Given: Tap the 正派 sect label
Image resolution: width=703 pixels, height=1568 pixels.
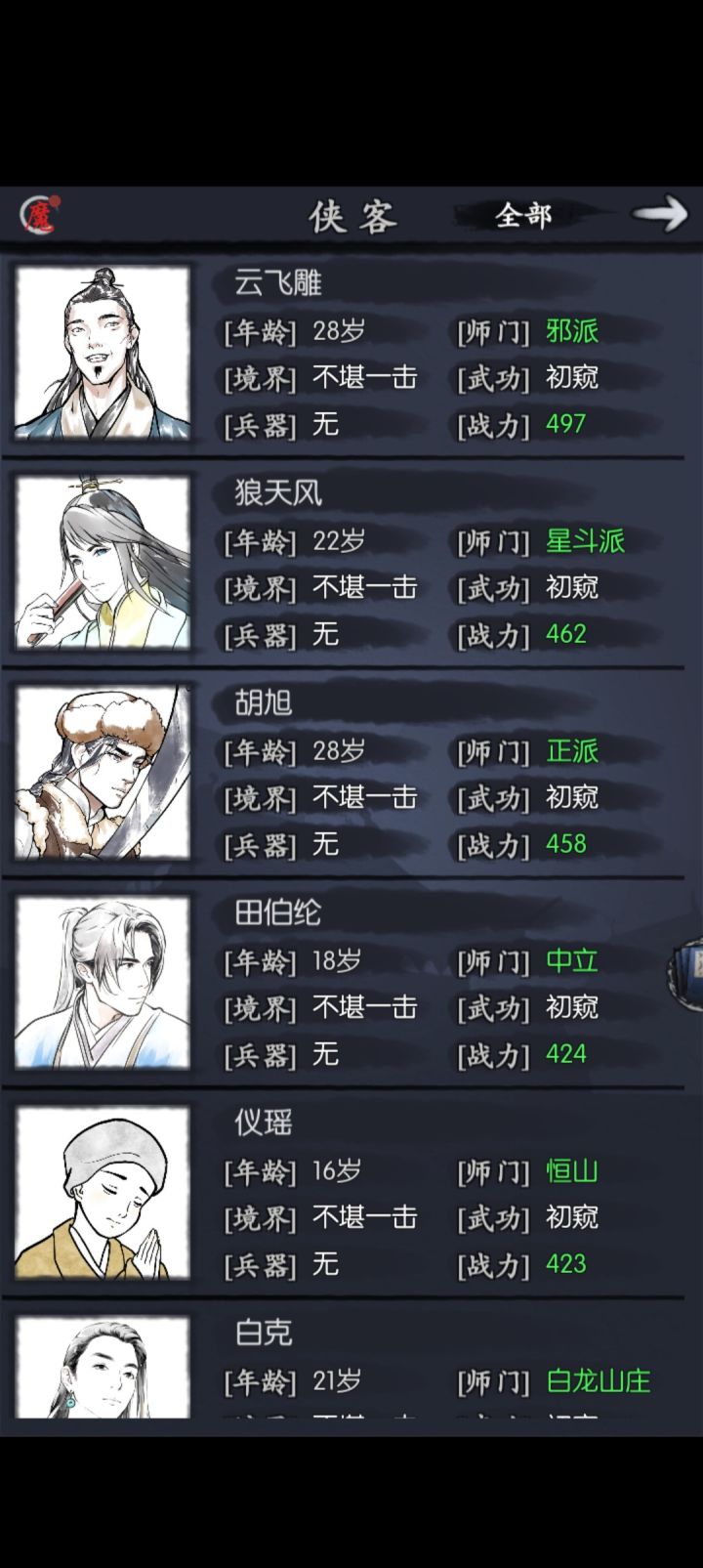Looking at the screenshot, I should 572,751.
